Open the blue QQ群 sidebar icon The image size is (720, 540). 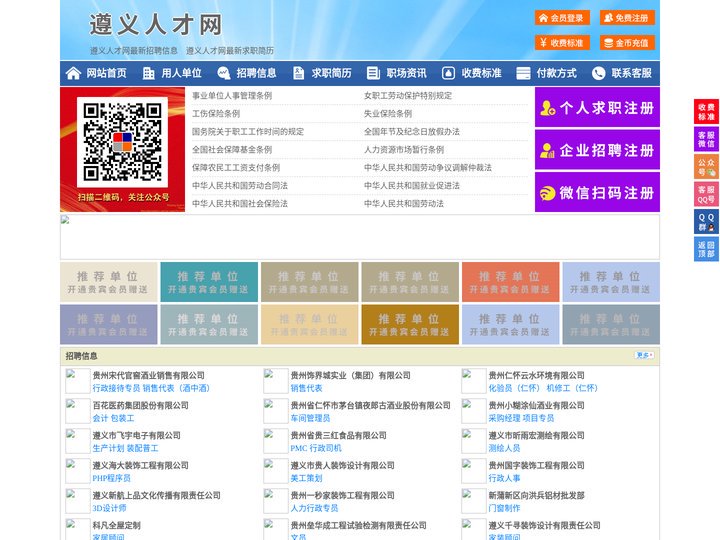click(706, 222)
